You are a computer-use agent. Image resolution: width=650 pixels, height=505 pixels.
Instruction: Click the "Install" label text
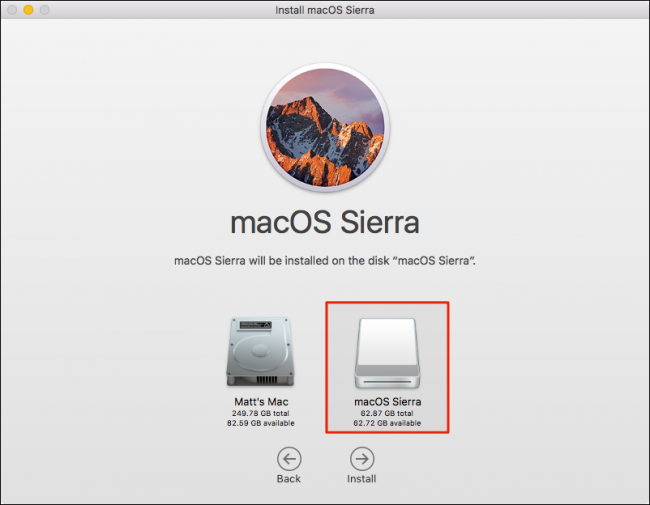point(361,478)
